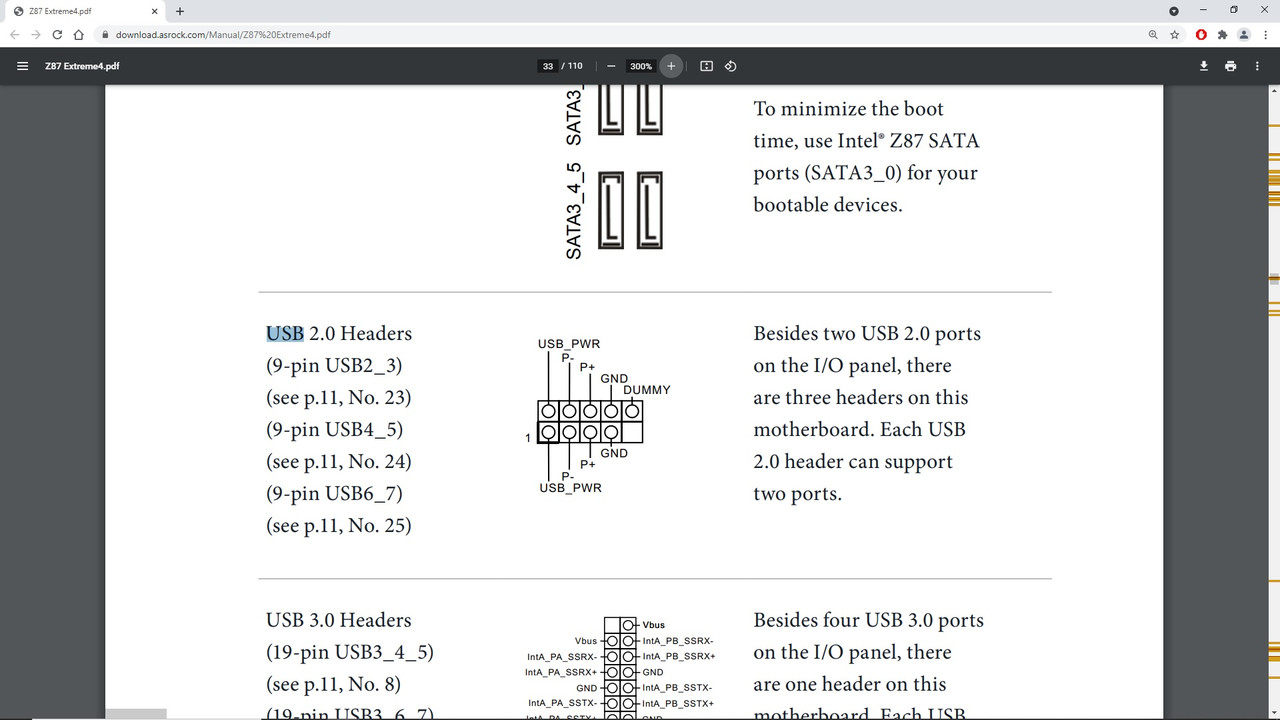View site security information icon
1280x720 pixels.
click(x=106, y=34)
